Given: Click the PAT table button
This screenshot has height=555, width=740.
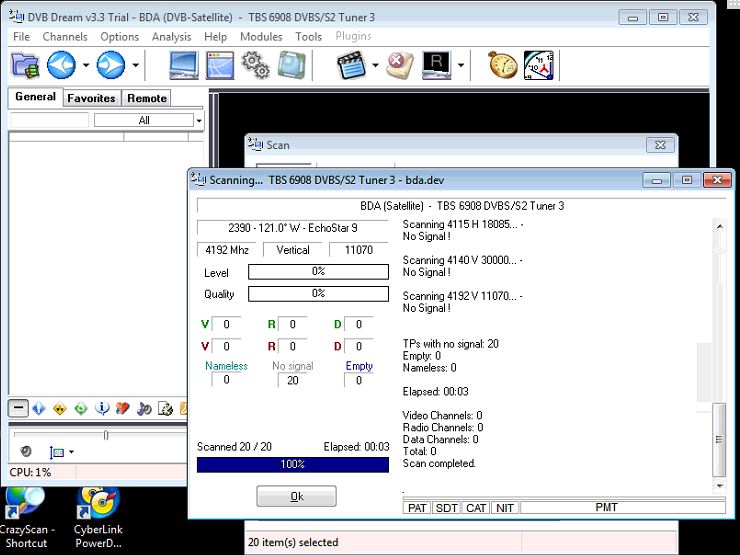Looking at the screenshot, I should [417, 508].
